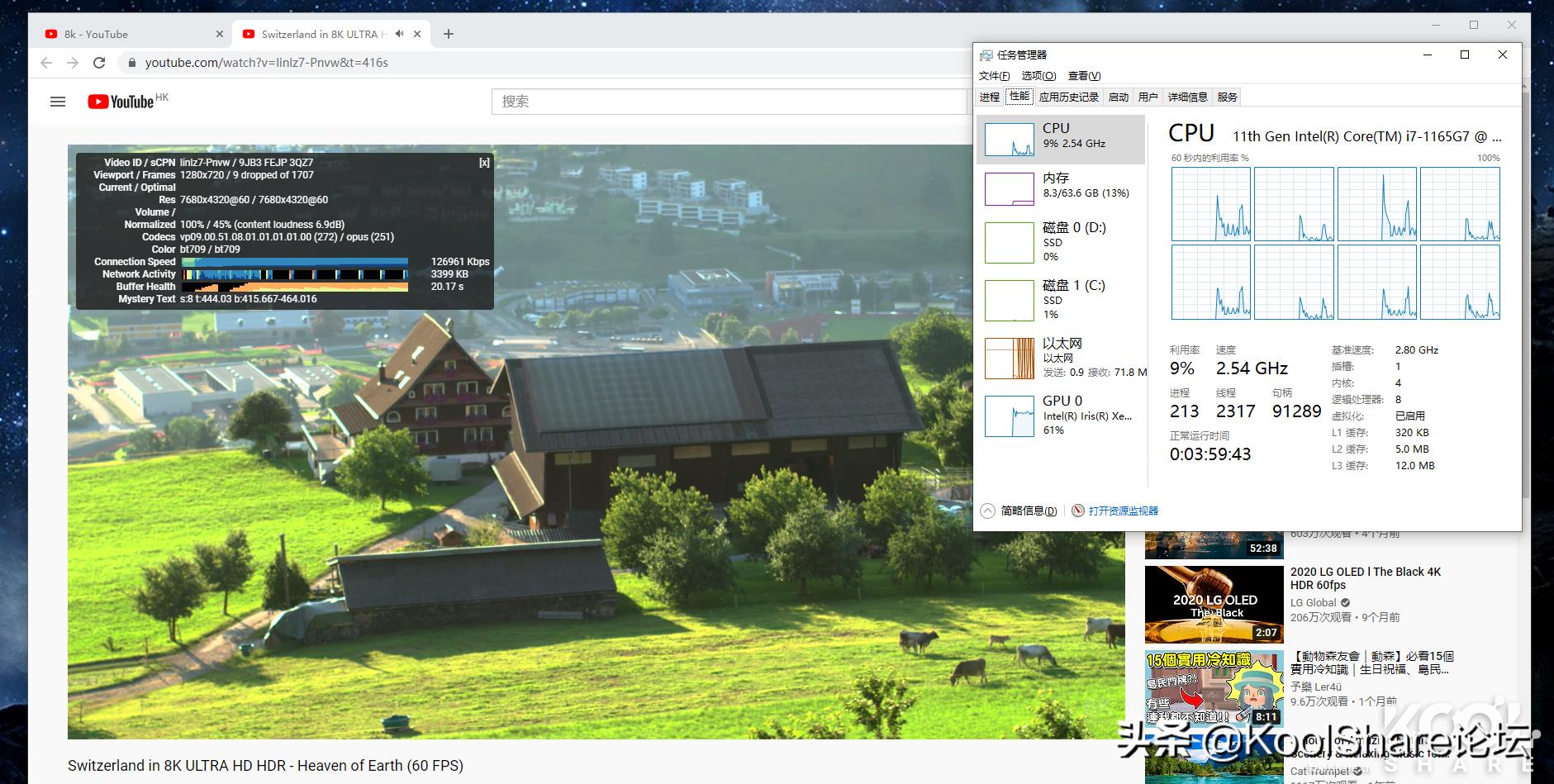Open the YouTube guide hamburger menu

pyautogui.click(x=58, y=102)
